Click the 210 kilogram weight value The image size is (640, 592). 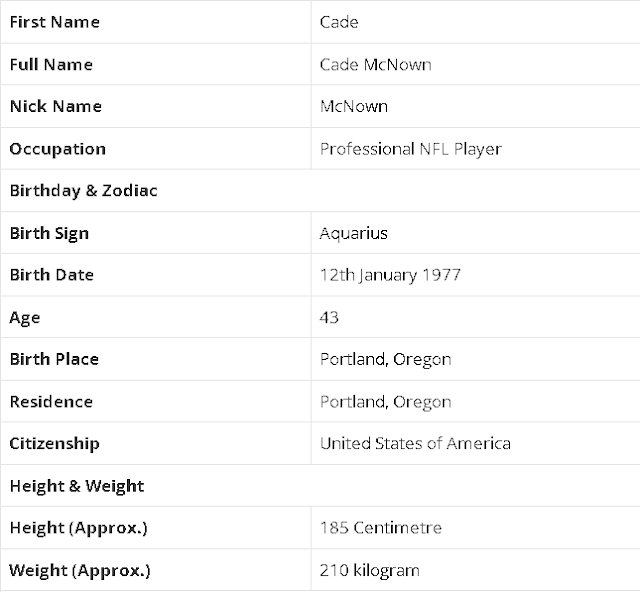pyautogui.click(x=369, y=571)
